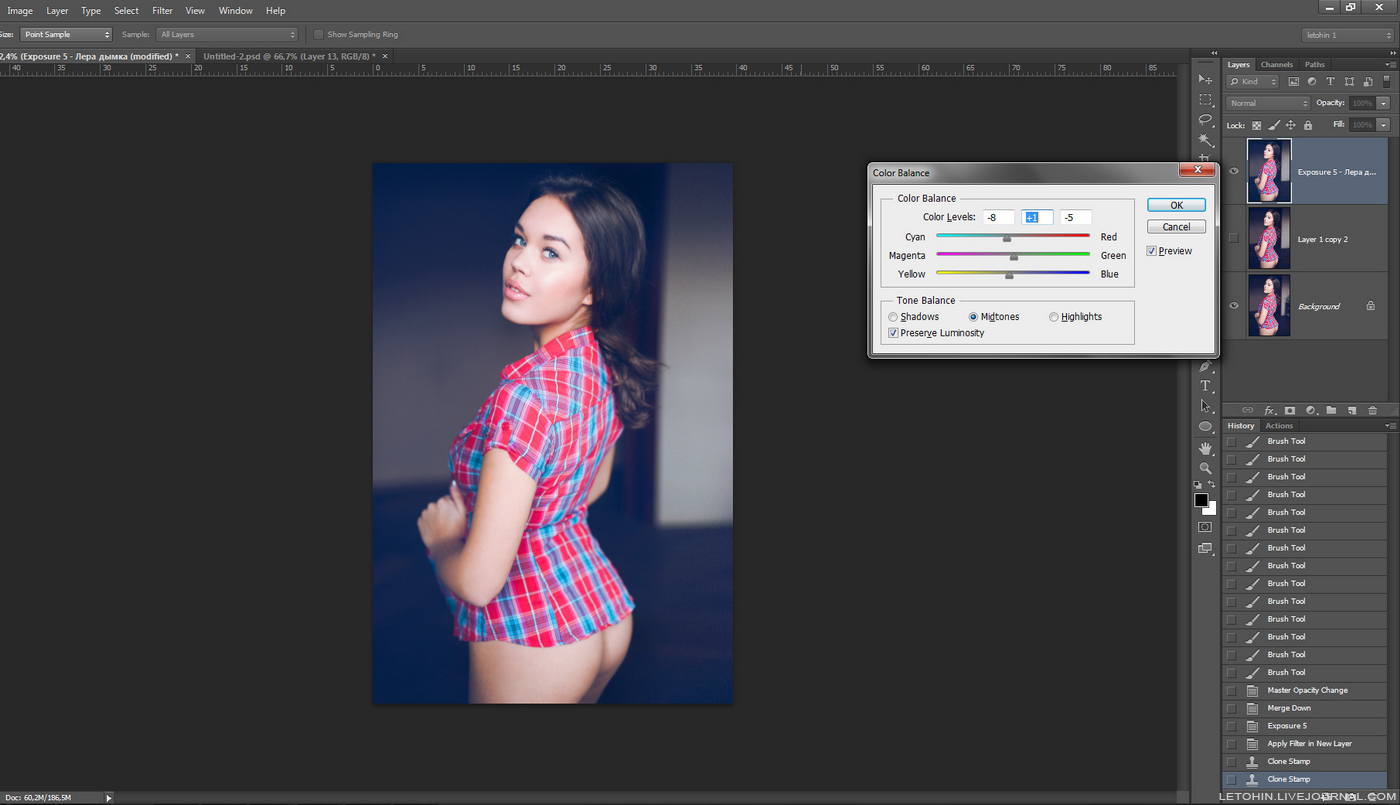Viewport: 1400px width, 805px height.
Task: Select the Shadows tone radio button
Action: [893, 317]
